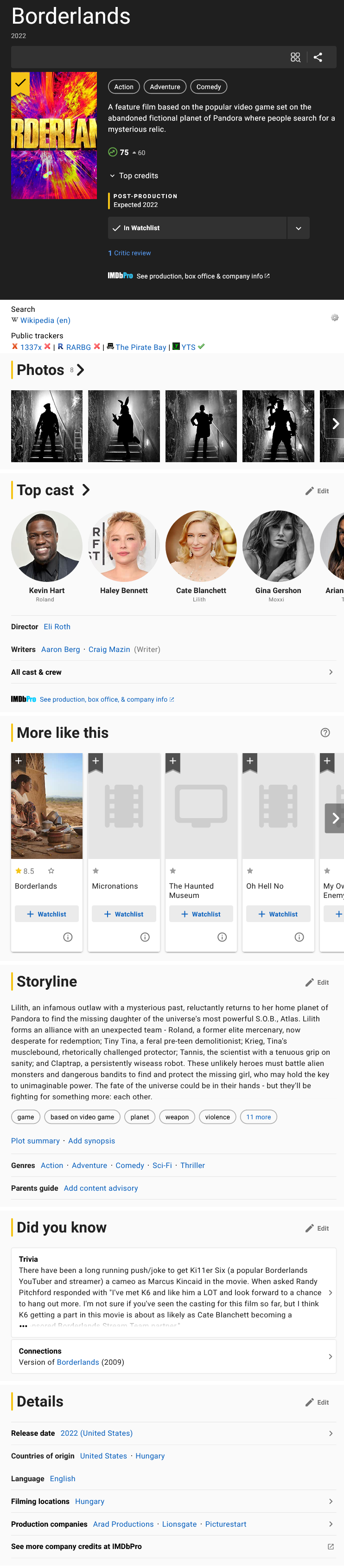
Task: Show info for The Haunted Museum card
Action: coord(223,937)
